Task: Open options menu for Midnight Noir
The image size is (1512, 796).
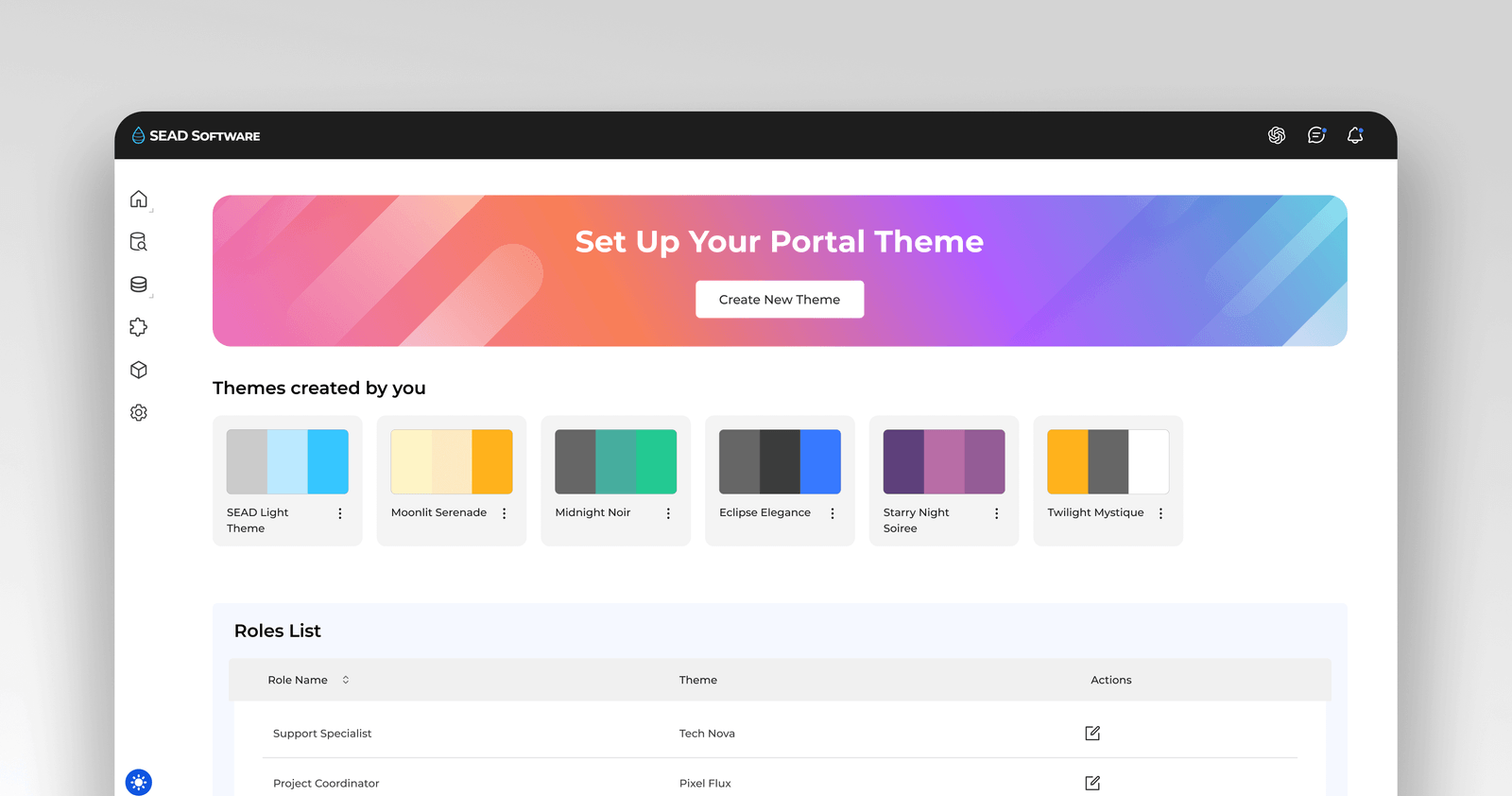Action: [x=668, y=513]
